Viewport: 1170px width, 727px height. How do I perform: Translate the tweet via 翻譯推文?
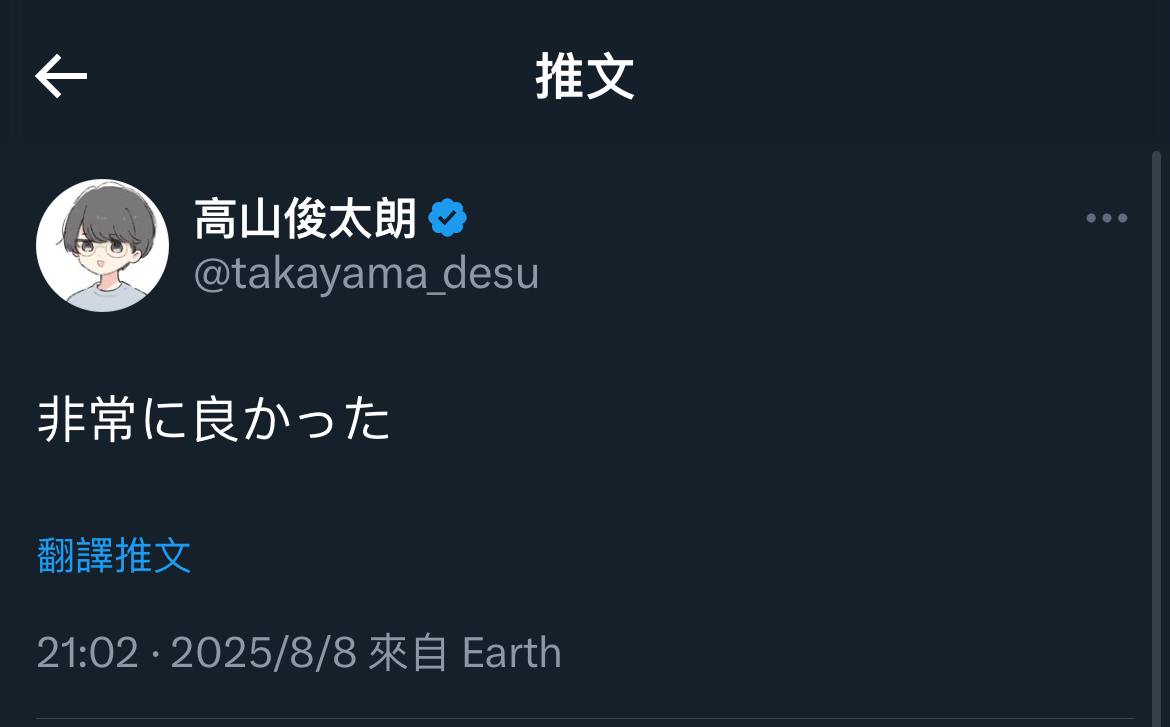tap(114, 555)
